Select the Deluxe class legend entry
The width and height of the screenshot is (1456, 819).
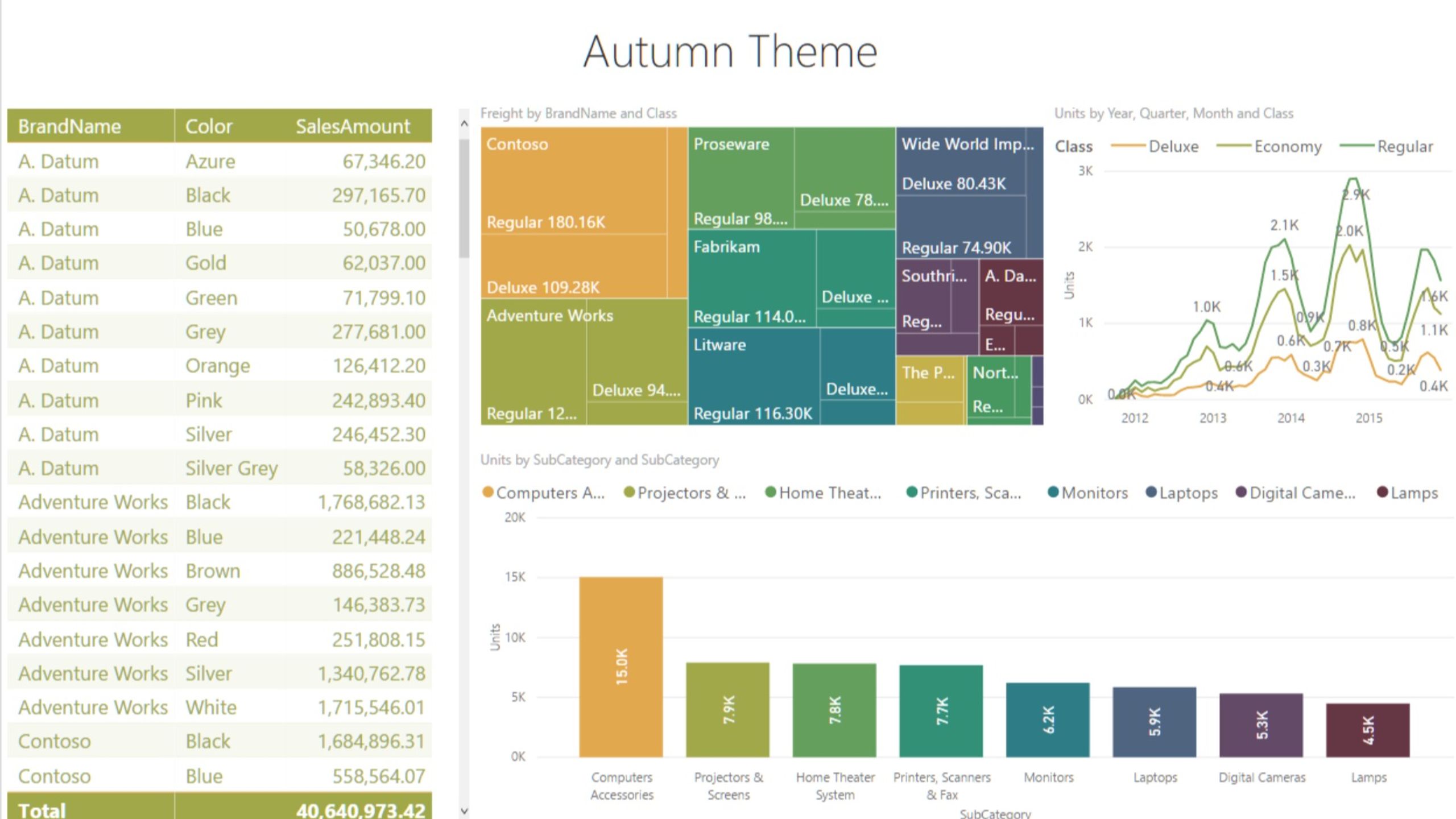1155,146
